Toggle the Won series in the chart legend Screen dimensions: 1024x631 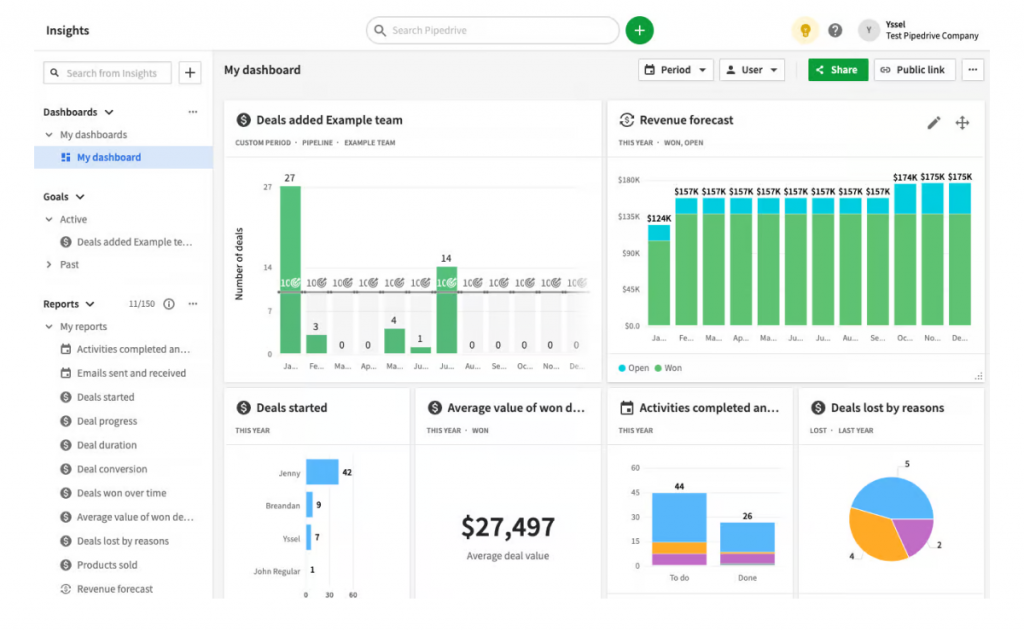667,368
